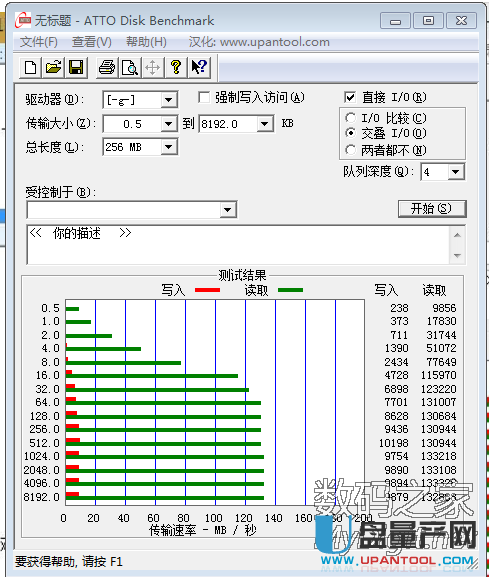Click the 1024.0 row label in chart
Screen dimensions: 489x577
(x=42, y=456)
